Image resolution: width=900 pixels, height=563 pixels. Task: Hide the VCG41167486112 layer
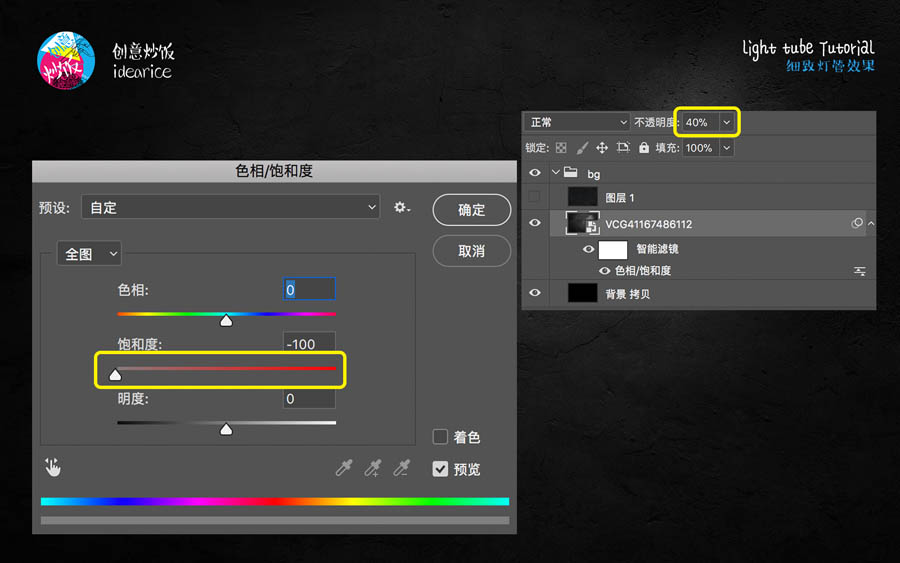(x=534, y=223)
